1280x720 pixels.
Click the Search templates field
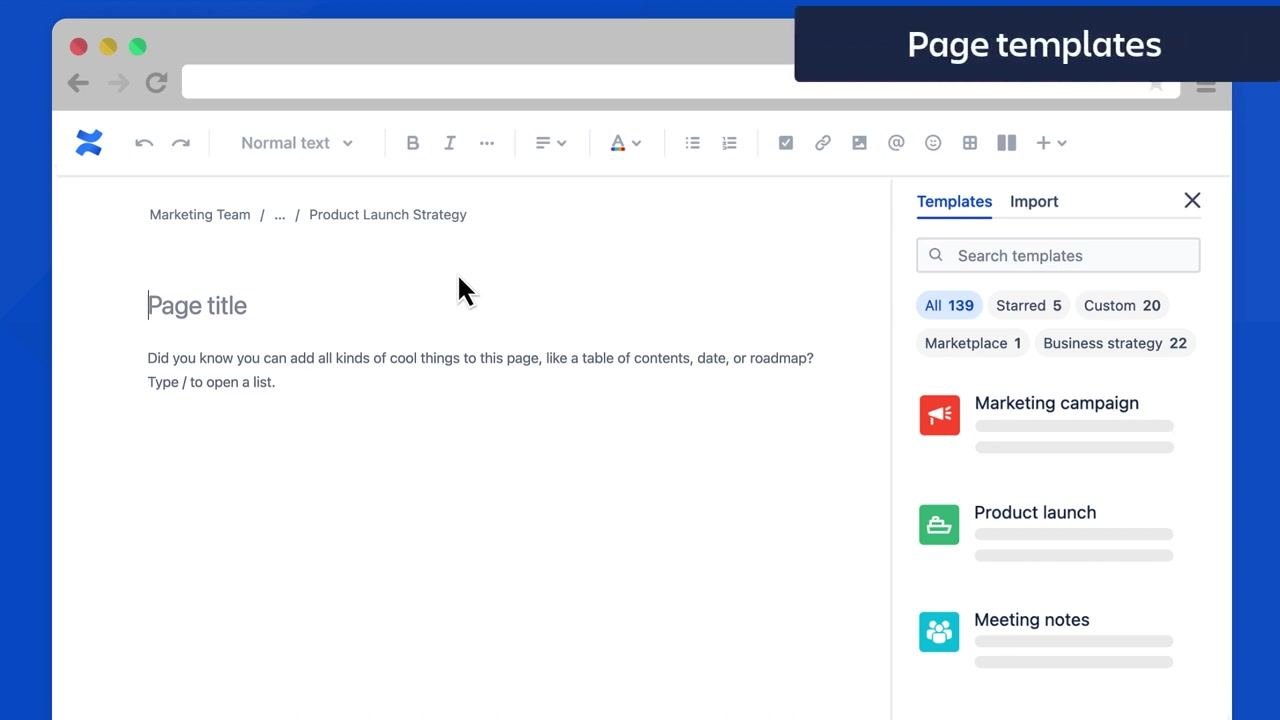[x=1058, y=255]
